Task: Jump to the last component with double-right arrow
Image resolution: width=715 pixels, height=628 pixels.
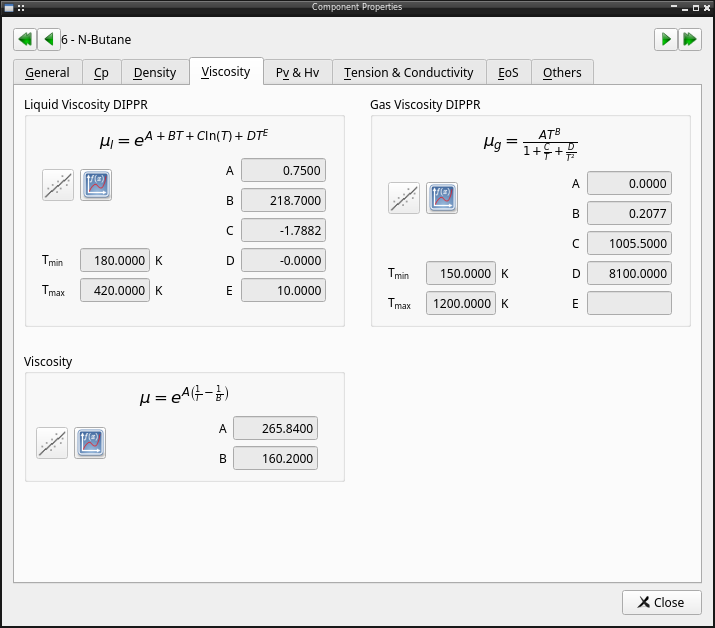Action: click(x=689, y=39)
